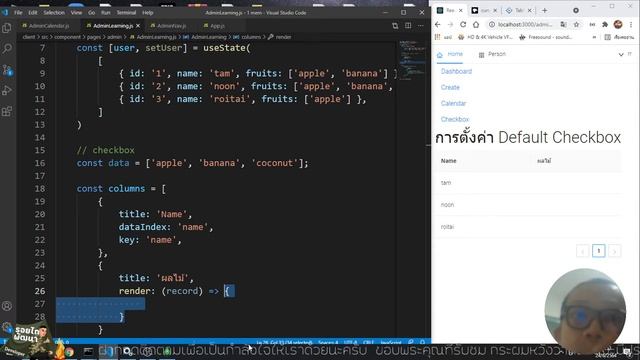The height and width of the screenshot is (360, 640).
Task: Close the third browser tab
Action: 530,10
